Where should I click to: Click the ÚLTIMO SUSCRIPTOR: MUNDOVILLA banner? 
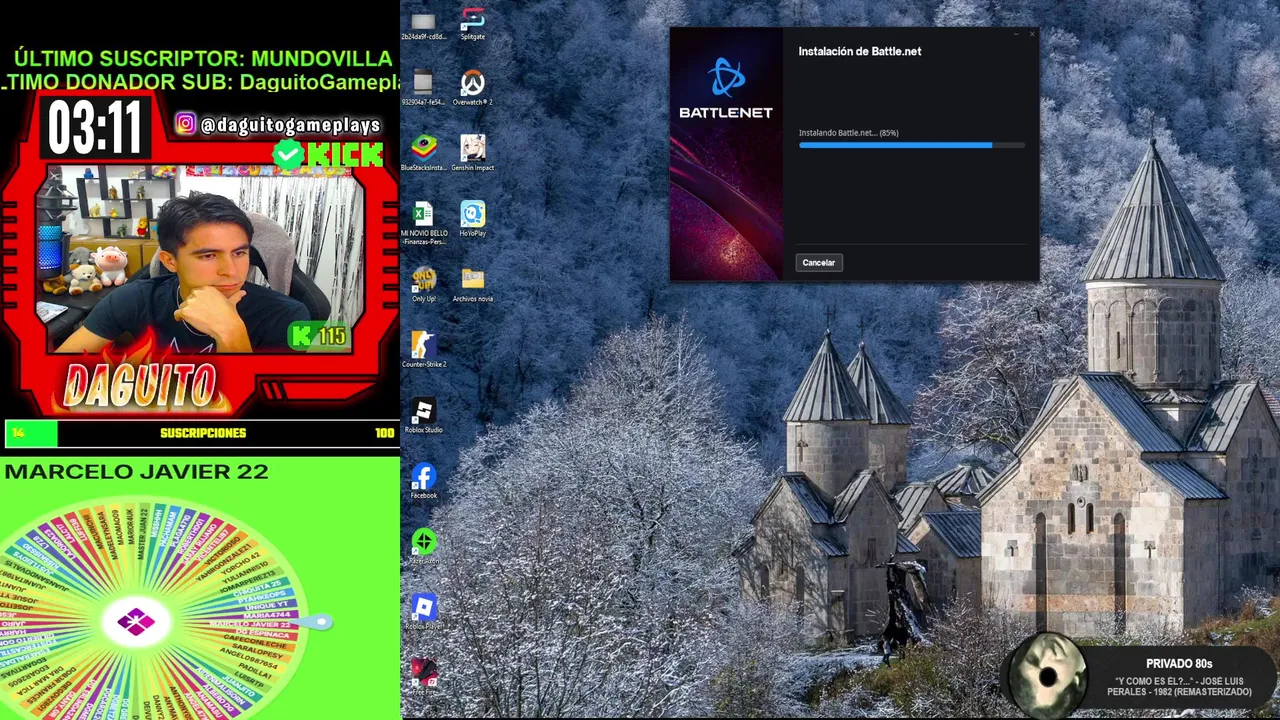tap(203, 59)
